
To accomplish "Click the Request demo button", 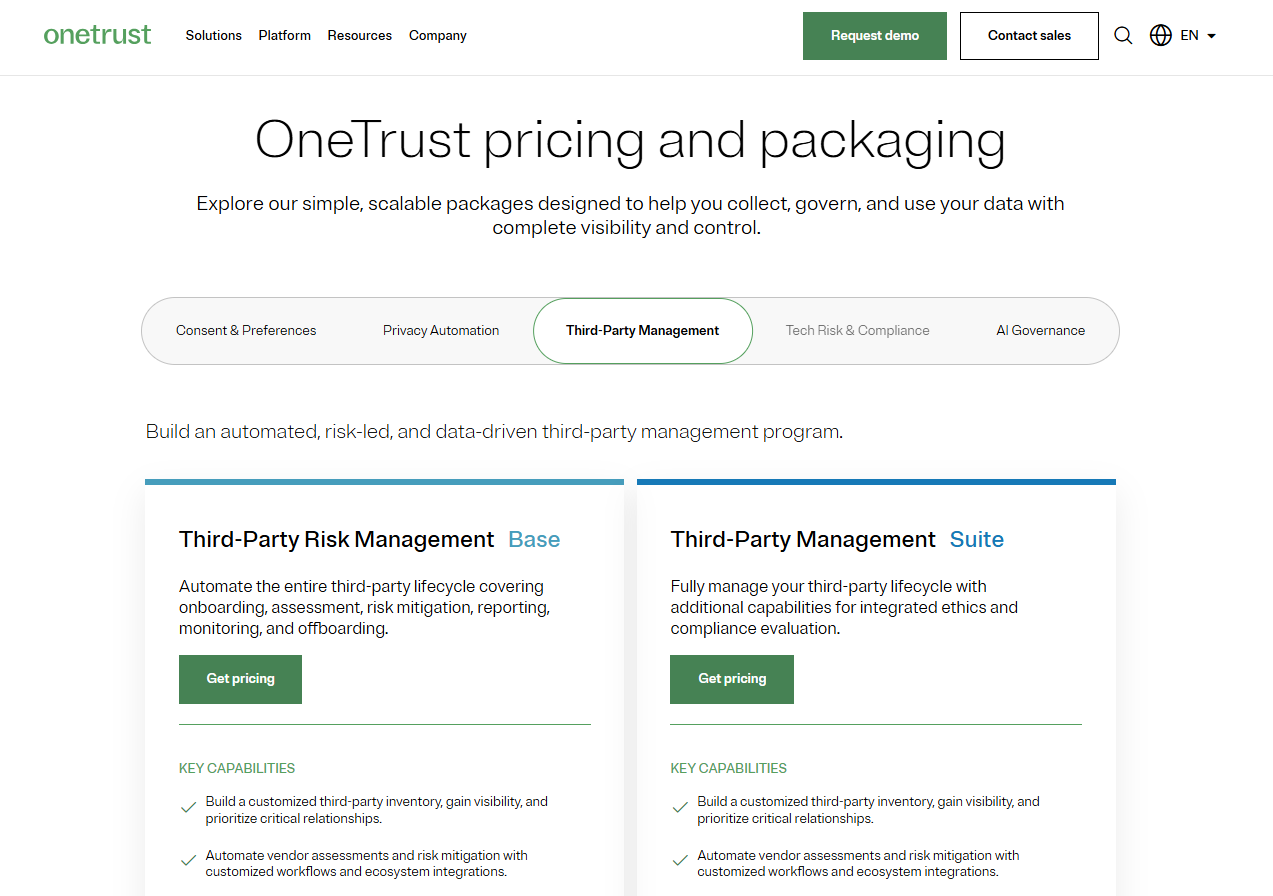I will pyautogui.click(x=874, y=36).
